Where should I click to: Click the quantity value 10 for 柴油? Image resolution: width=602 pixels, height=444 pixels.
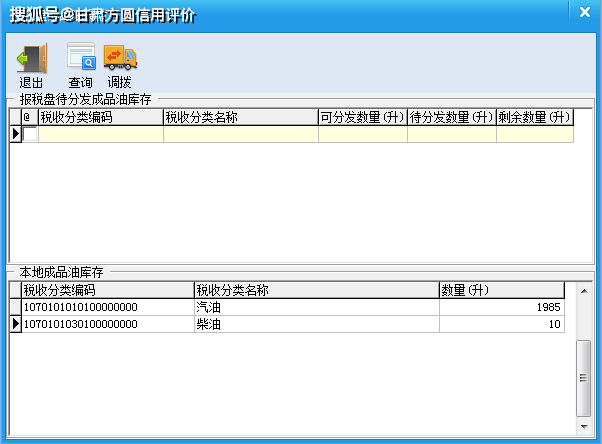pyautogui.click(x=554, y=324)
